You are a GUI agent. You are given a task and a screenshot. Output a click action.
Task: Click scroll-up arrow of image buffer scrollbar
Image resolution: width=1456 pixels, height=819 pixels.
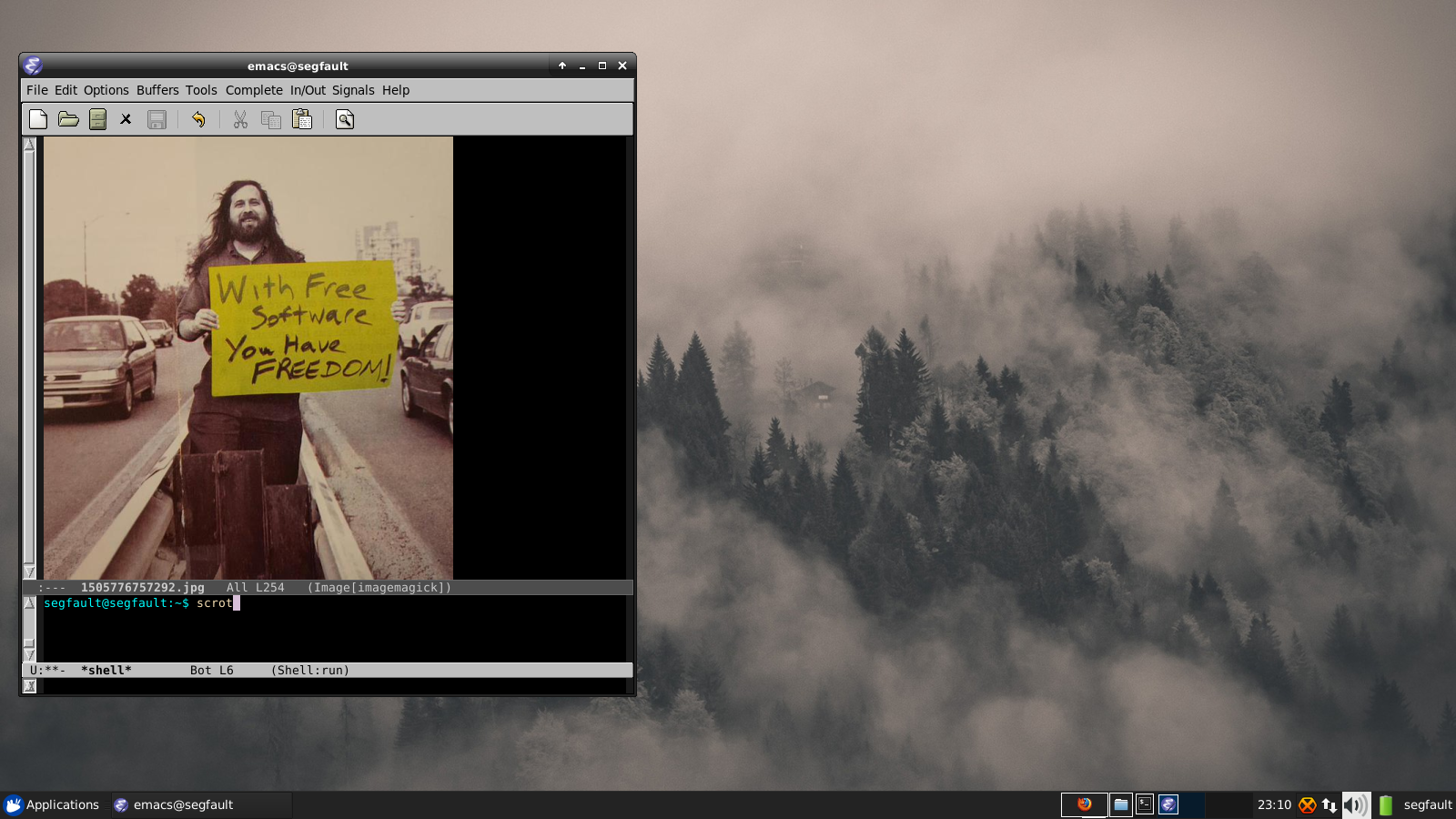(29, 145)
